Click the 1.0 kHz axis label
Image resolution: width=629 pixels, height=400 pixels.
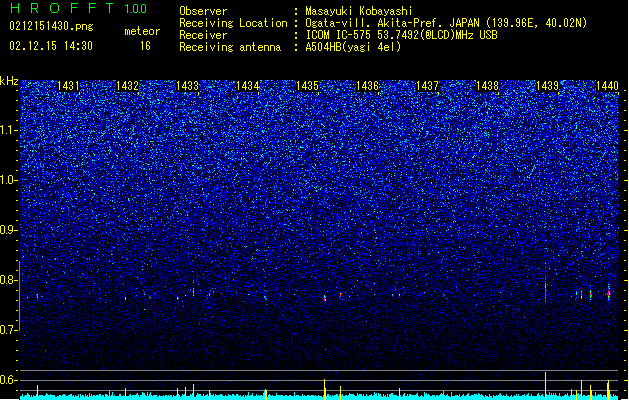pyautogui.click(x=9, y=180)
